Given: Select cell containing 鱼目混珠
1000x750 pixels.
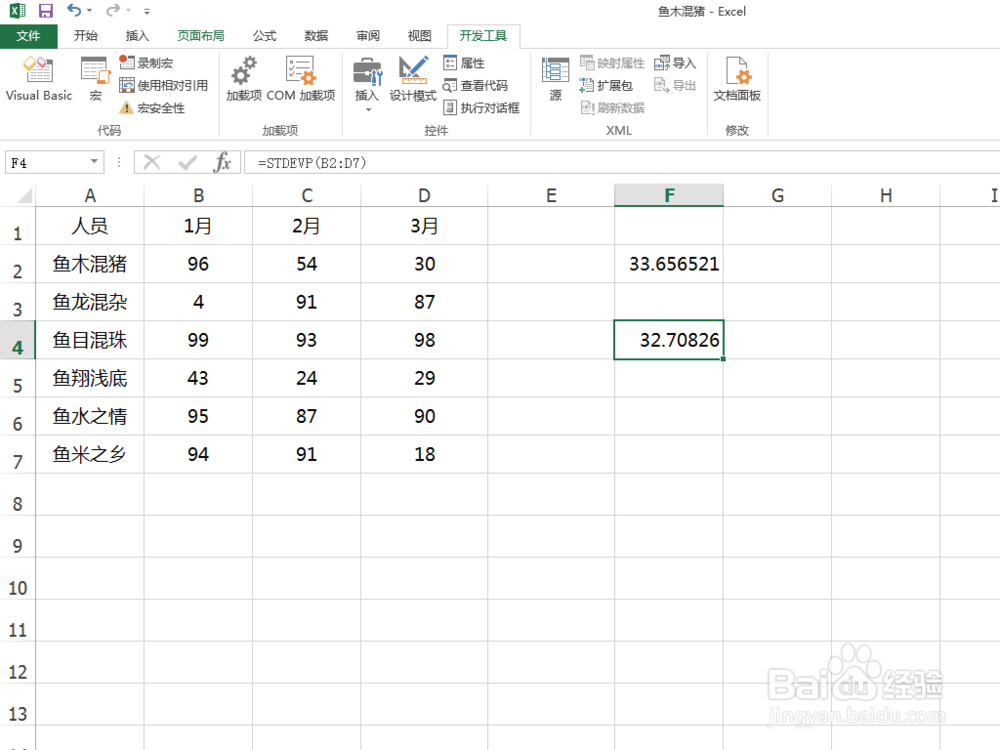Looking at the screenshot, I should (90, 340).
